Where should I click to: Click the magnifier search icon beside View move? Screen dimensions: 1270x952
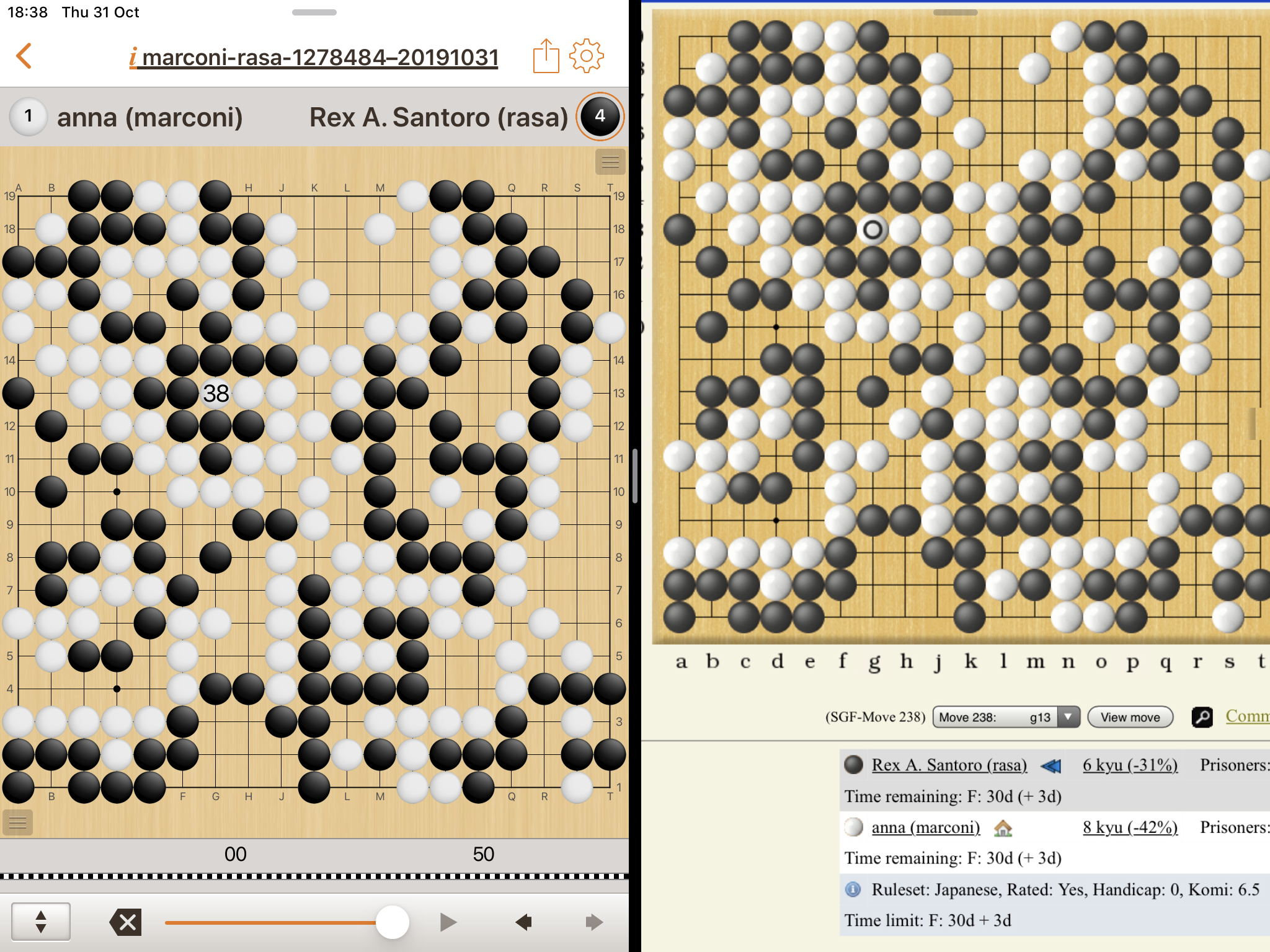click(x=1202, y=717)
